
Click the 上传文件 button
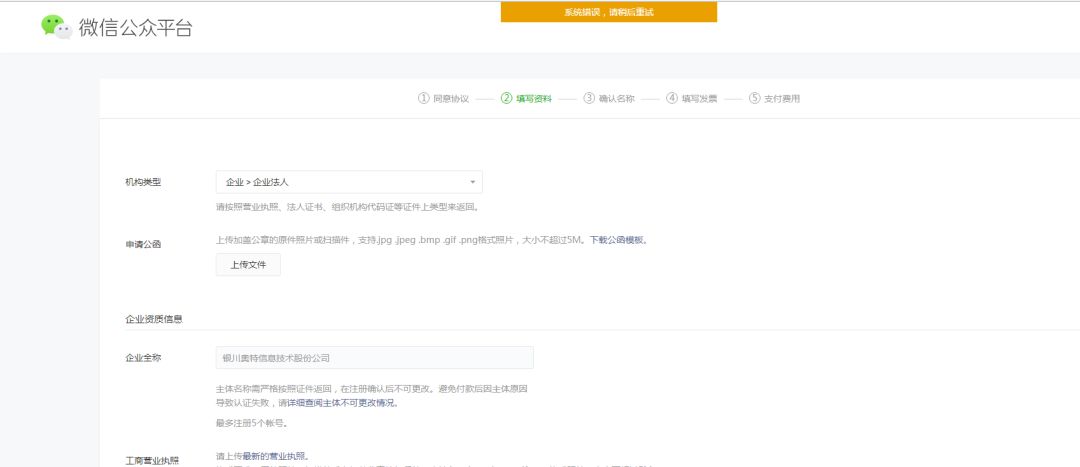click(x=248, y=264)
